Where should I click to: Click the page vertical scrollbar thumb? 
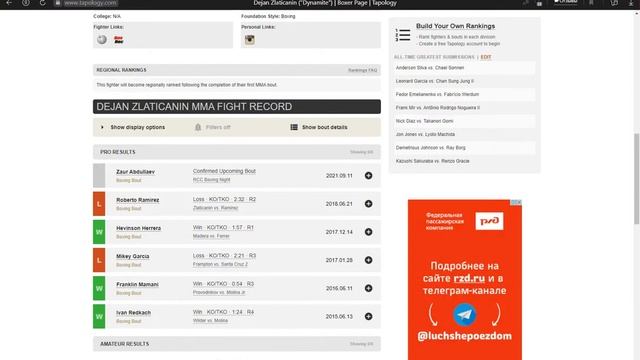coord(636,178)
